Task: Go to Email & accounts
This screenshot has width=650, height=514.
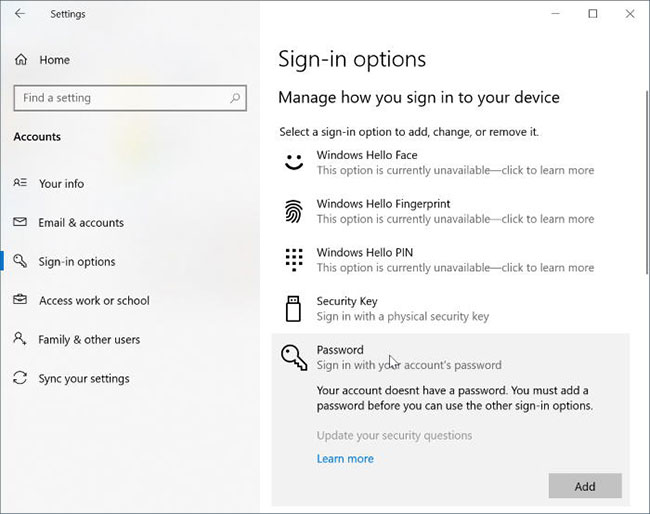Action: (x=81, y=223)
